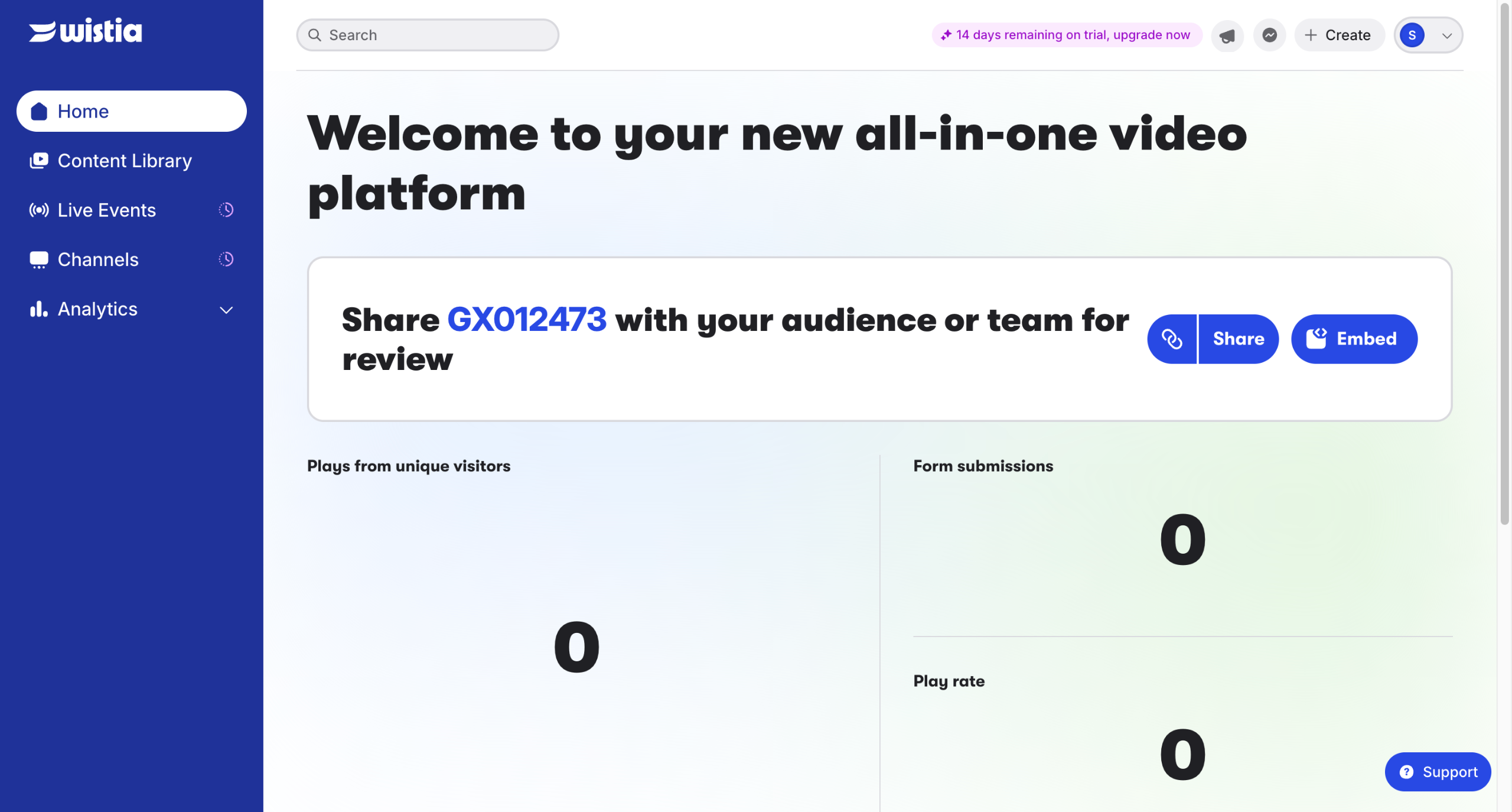The height and width of the screenshot is (812, 1512).
Task: Click the clock icon beside Channels
Action: (226, 259)
